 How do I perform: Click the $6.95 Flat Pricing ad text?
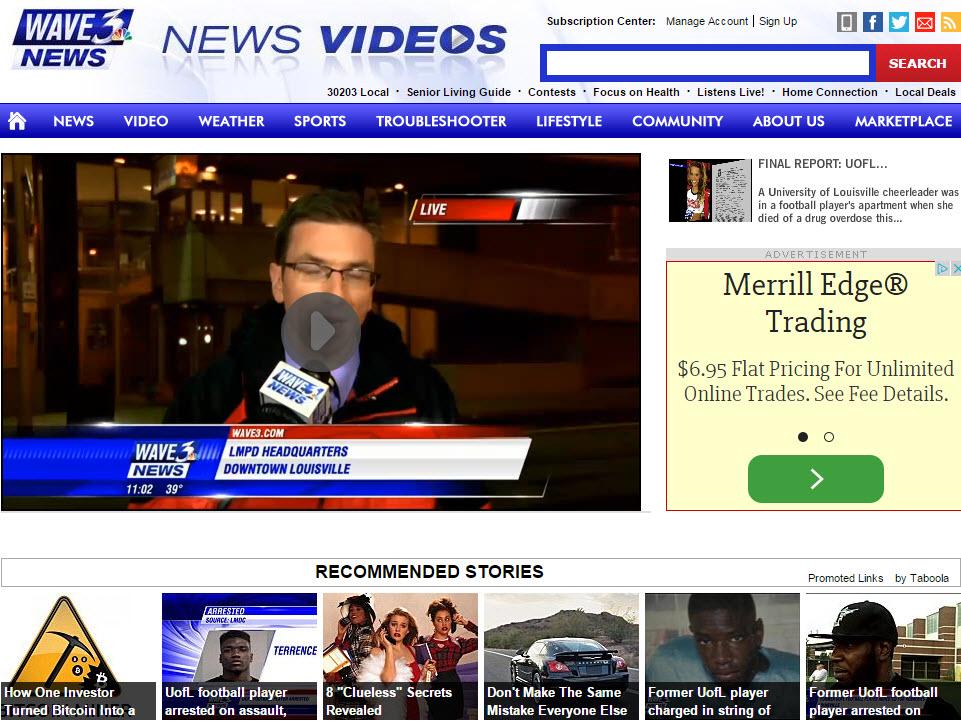pos(816,381)
